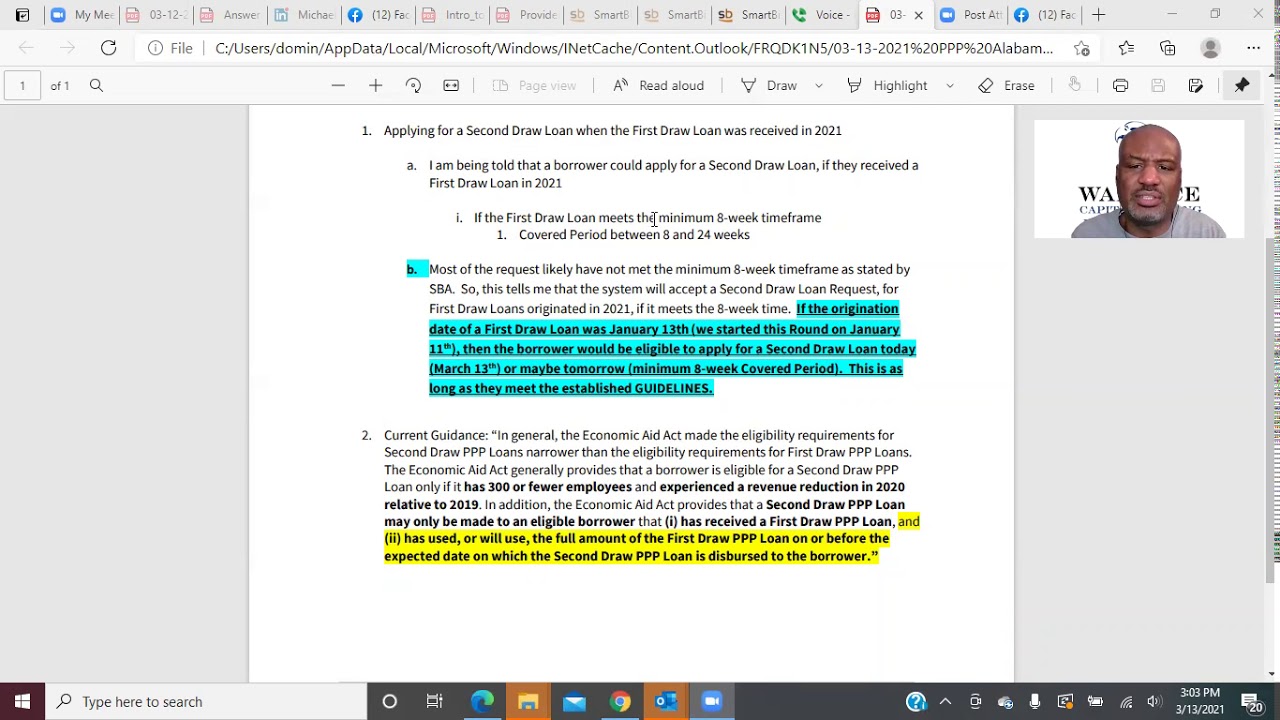1280x720 pixels.
Task: Switch to the Provide PDF tab
Action: (x=526, y=15)
